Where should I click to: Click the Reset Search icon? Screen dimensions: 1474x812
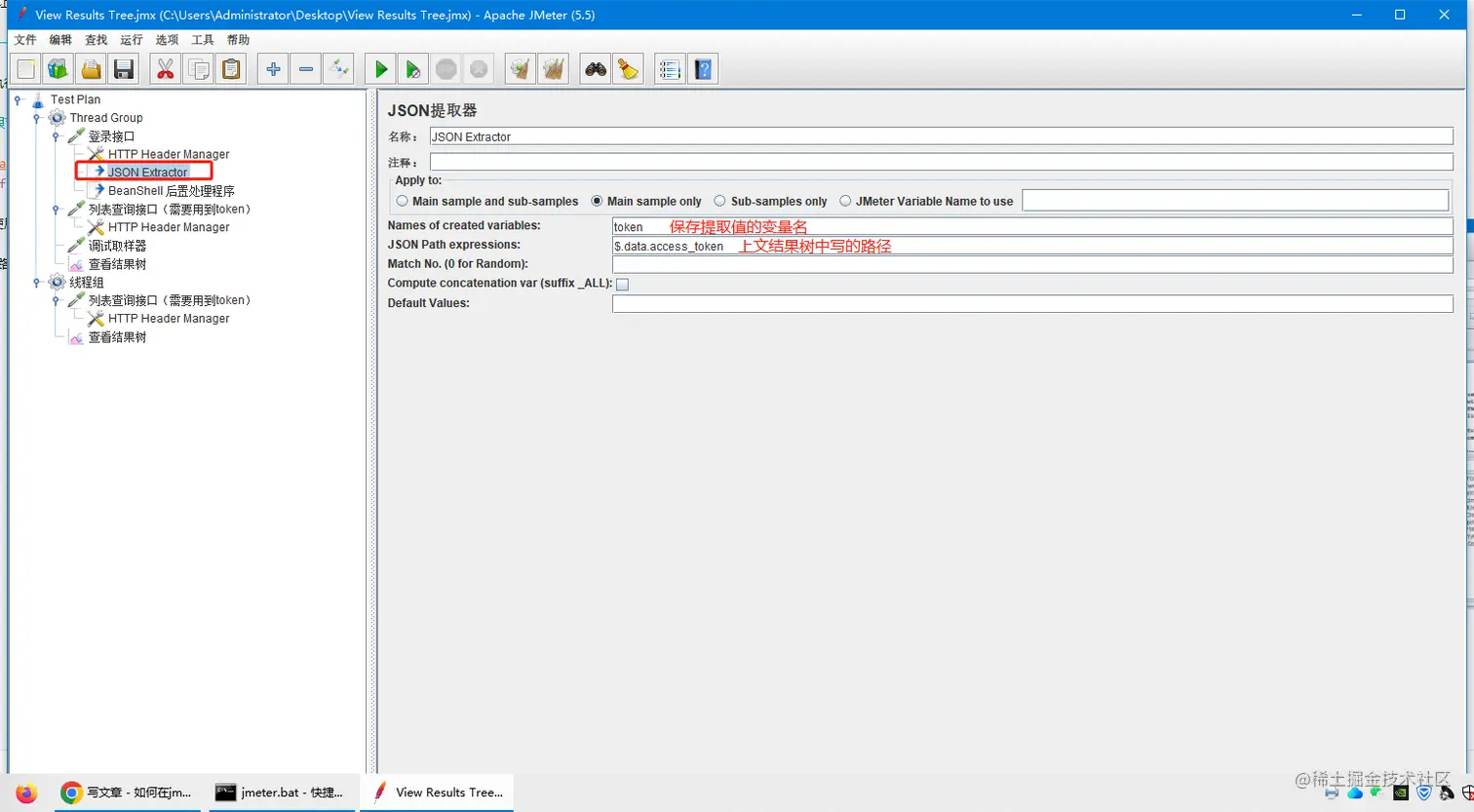coord(629,69)
